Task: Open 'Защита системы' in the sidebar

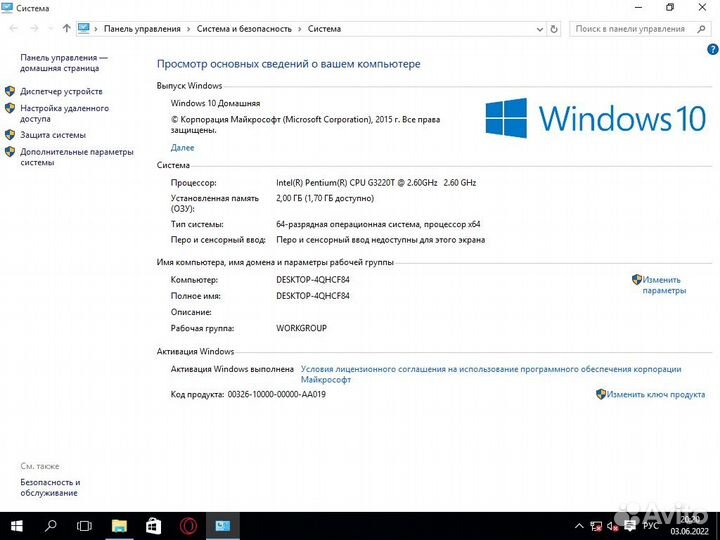Action: tap(53, 135)
